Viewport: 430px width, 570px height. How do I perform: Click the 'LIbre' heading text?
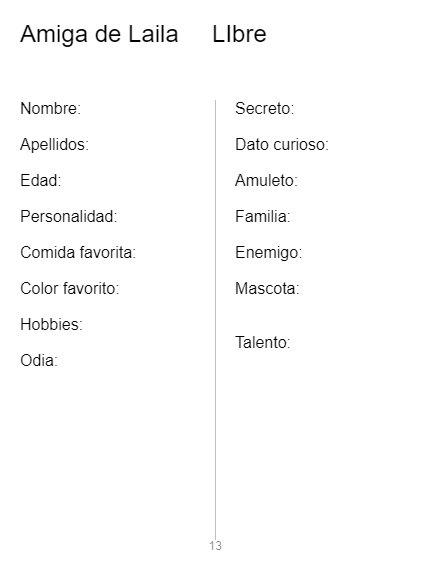(x=239, y=34)
